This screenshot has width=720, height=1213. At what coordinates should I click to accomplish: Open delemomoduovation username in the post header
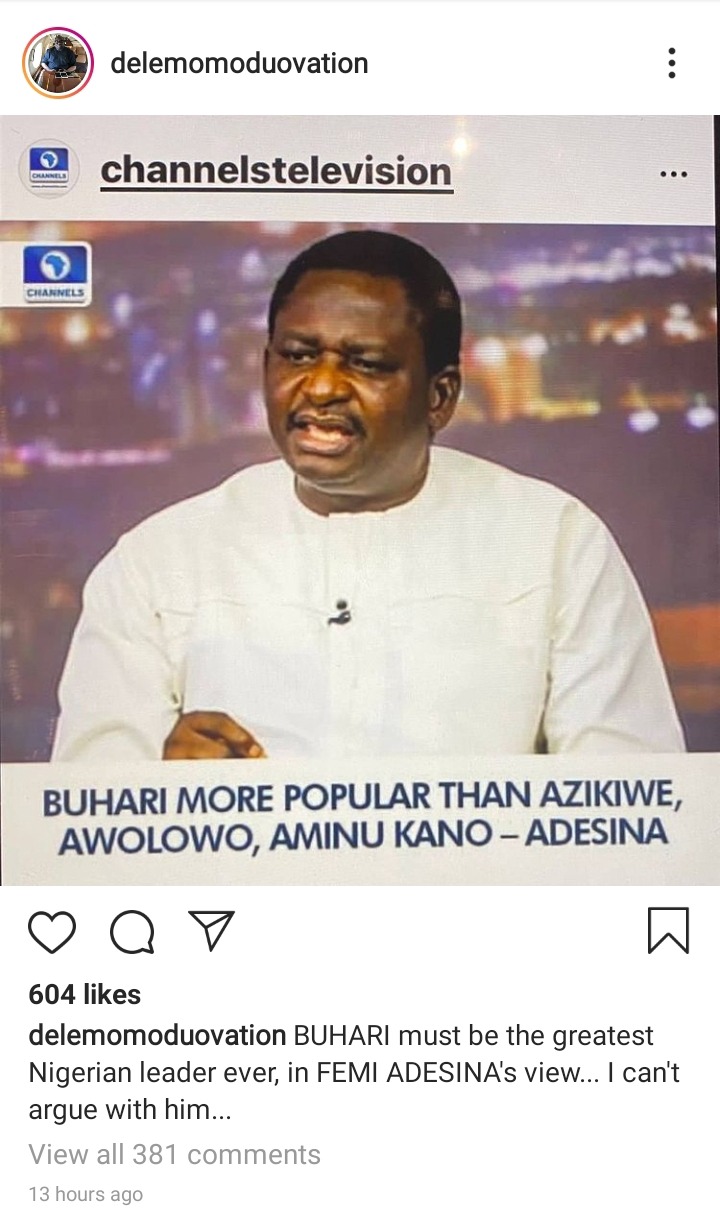pos(239,63)
